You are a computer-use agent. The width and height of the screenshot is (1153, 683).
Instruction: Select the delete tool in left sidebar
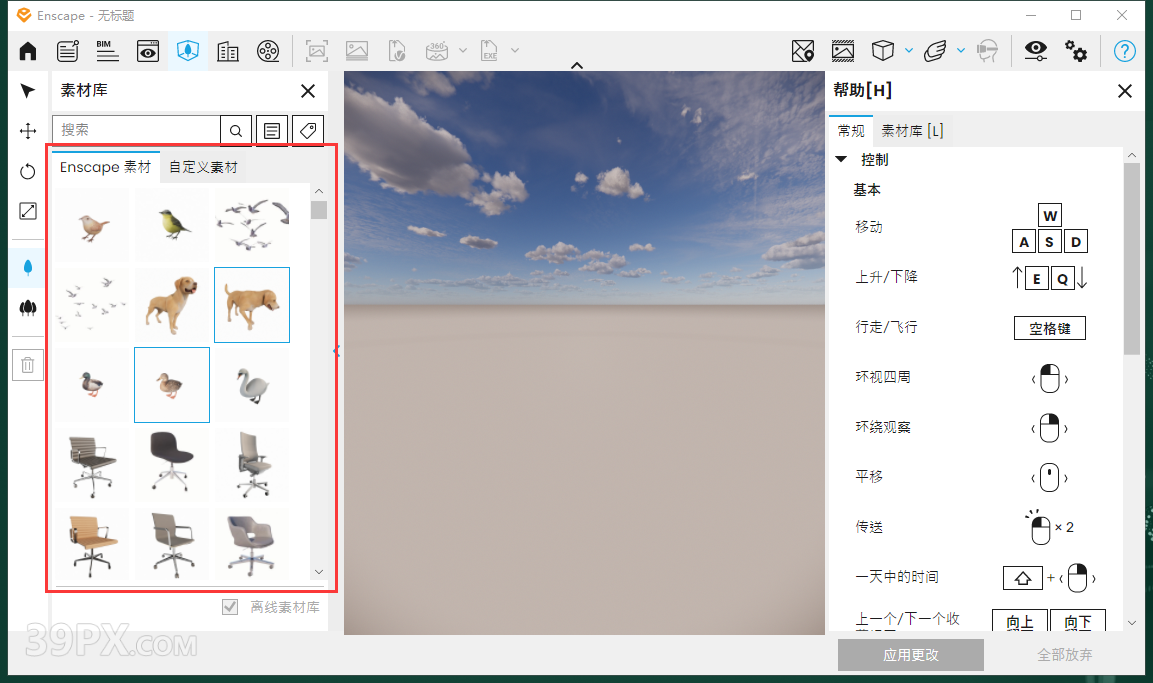pos(28,364)
